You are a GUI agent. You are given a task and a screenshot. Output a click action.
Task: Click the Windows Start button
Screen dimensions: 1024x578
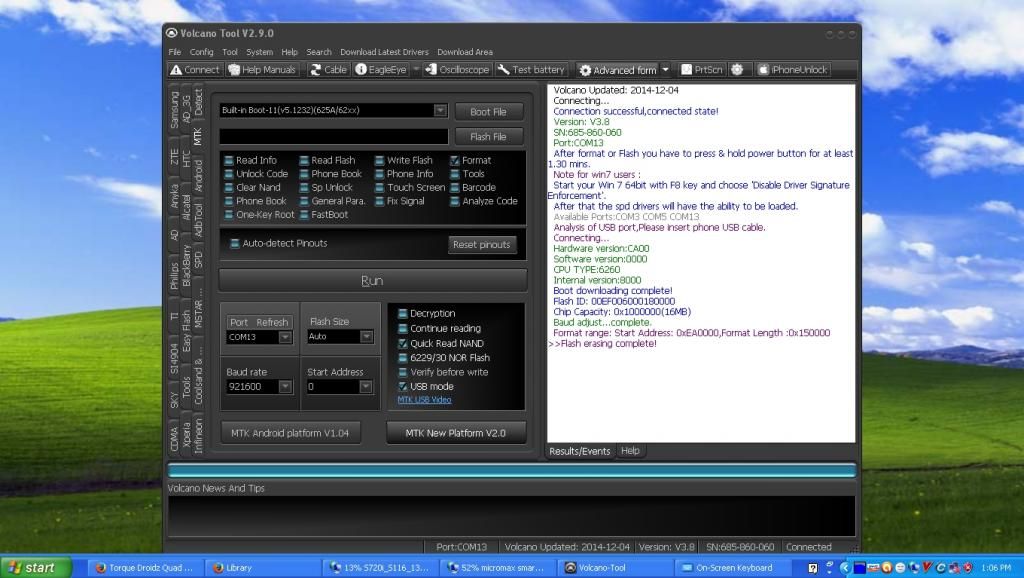click(36, 567)
